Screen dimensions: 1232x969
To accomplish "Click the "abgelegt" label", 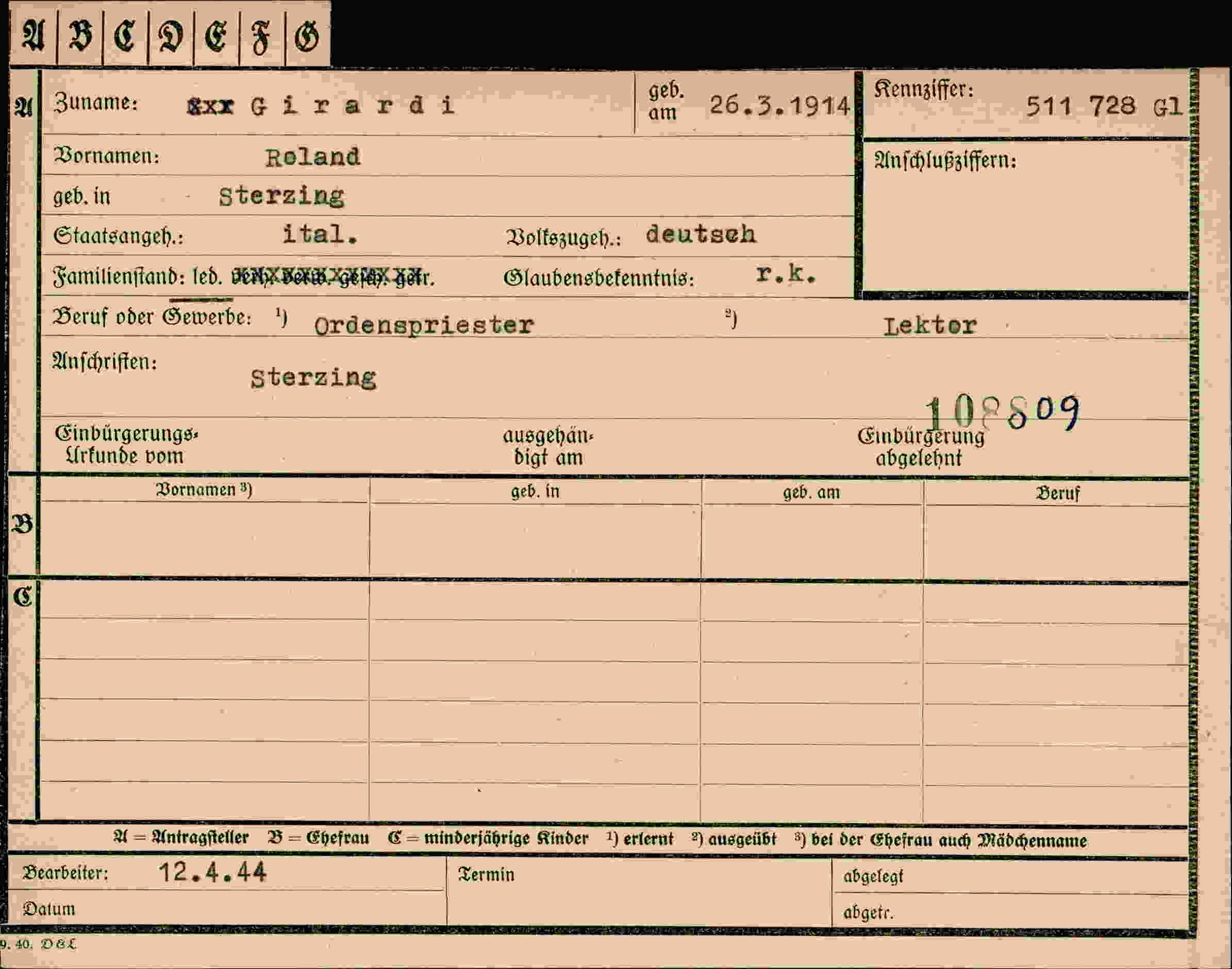I will tap(873, 877).
